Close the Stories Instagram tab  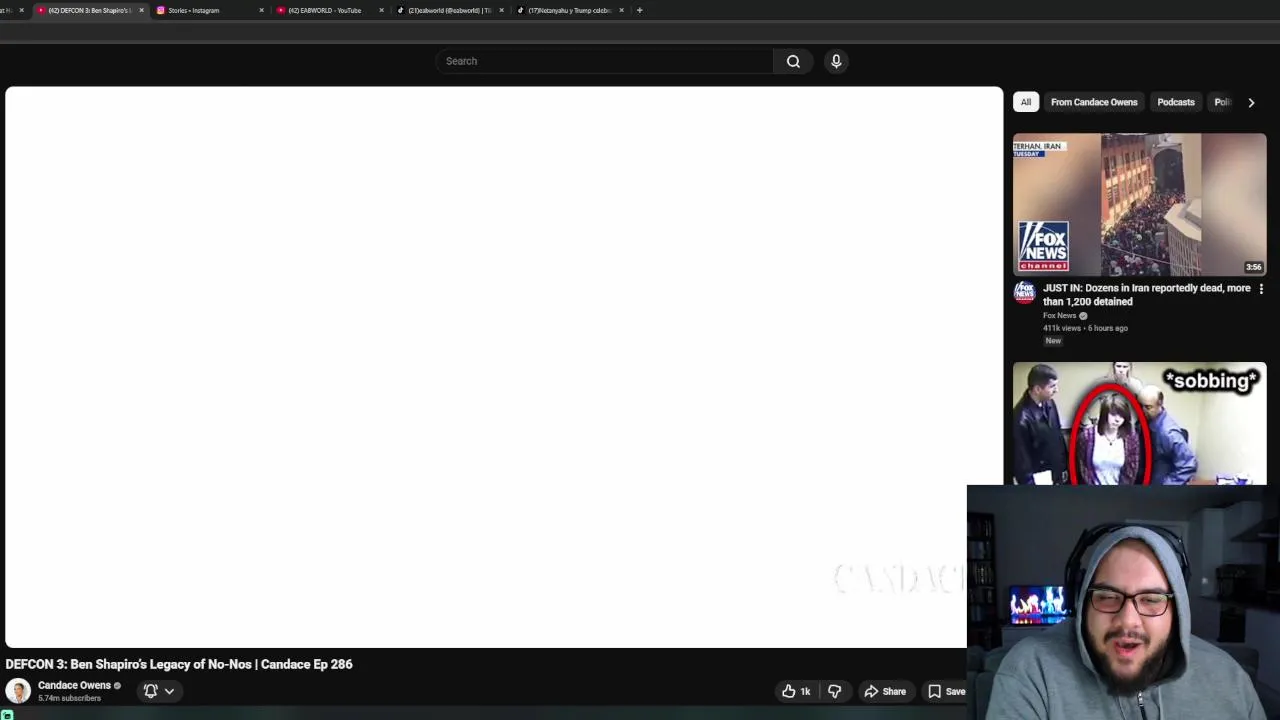pos(261,10)
